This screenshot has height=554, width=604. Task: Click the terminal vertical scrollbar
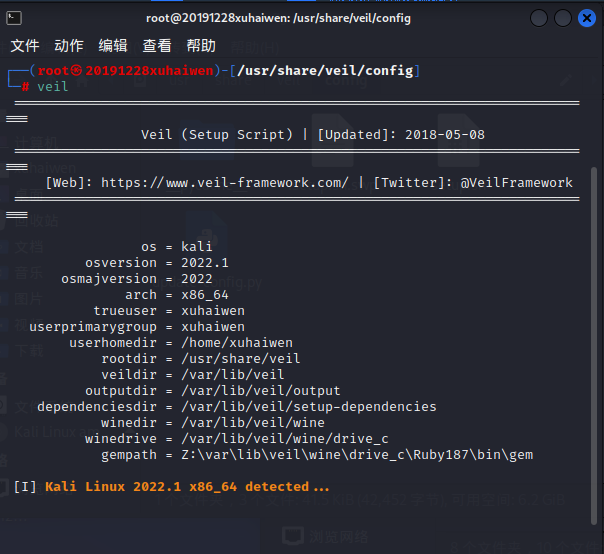tap(594, 346)
